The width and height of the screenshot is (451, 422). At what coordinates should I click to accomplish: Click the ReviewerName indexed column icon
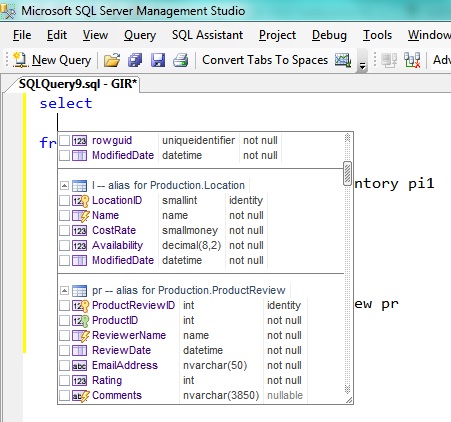80,336
